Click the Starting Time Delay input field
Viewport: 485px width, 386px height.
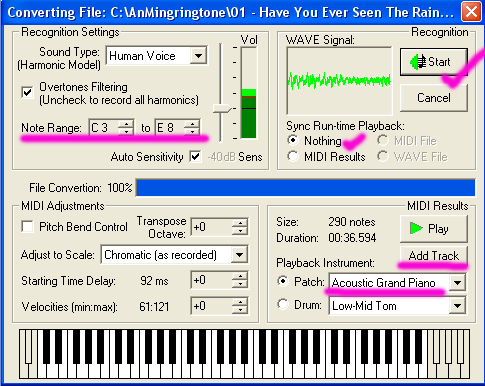(x=211, y=280)
